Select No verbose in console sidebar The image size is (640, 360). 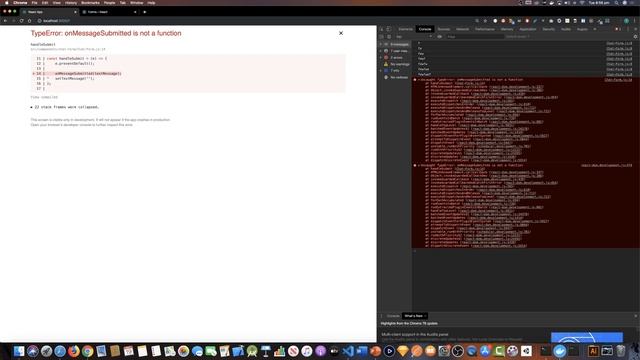[x=395, y=77]
